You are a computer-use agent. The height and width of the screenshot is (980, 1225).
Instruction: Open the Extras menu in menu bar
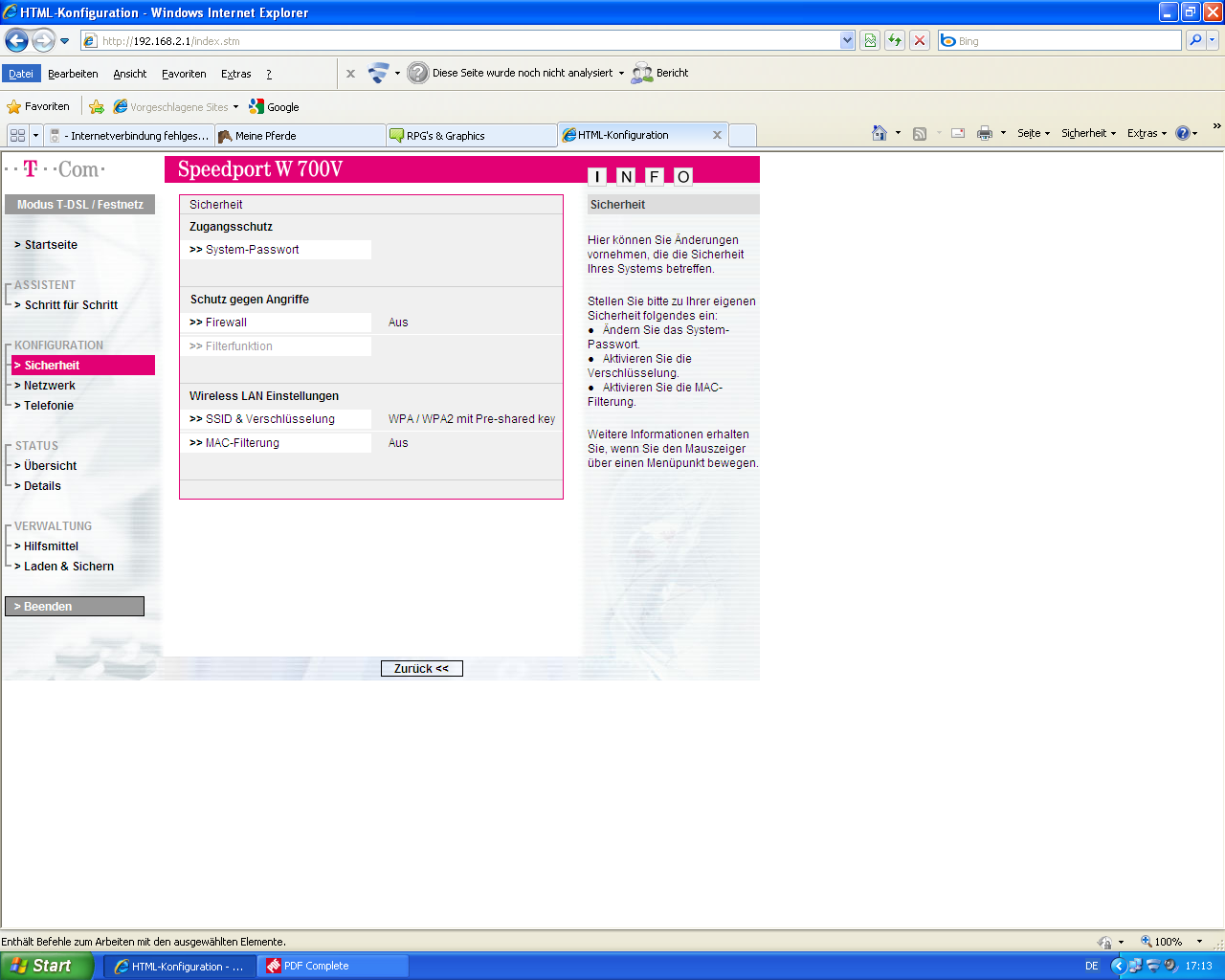pos(236,74)
